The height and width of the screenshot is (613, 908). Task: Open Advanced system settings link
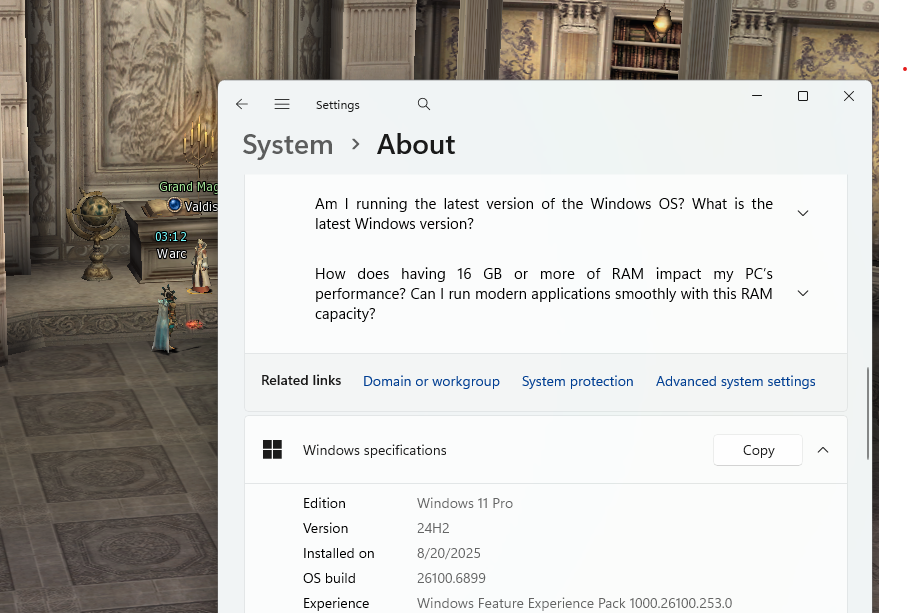pyautogui.click(x=735, y=381)
